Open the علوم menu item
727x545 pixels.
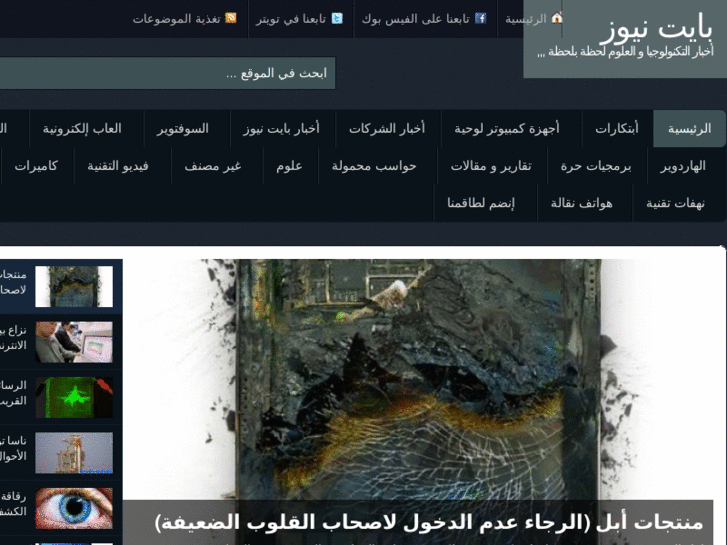[289, 166]
